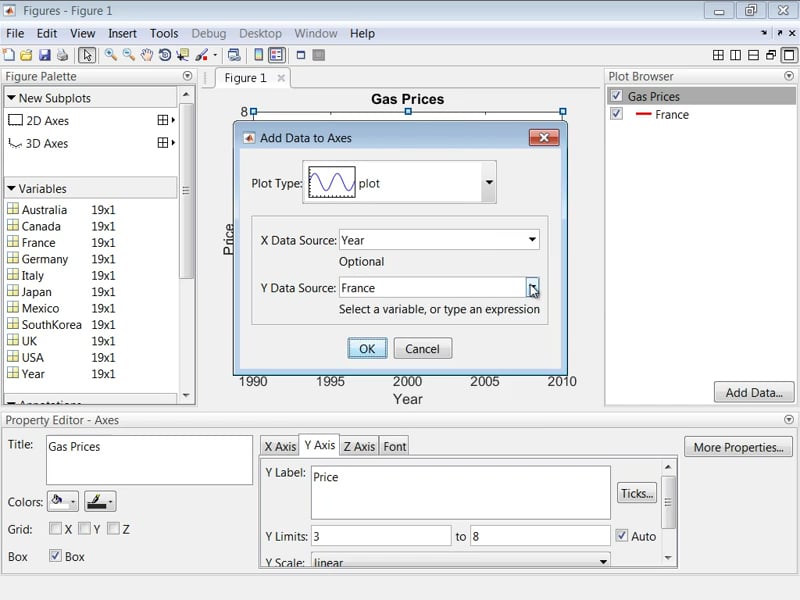Enable the Y grid checkbox
Image resolution: width=800 pixels, height=600 pixels.
(84, 529)
